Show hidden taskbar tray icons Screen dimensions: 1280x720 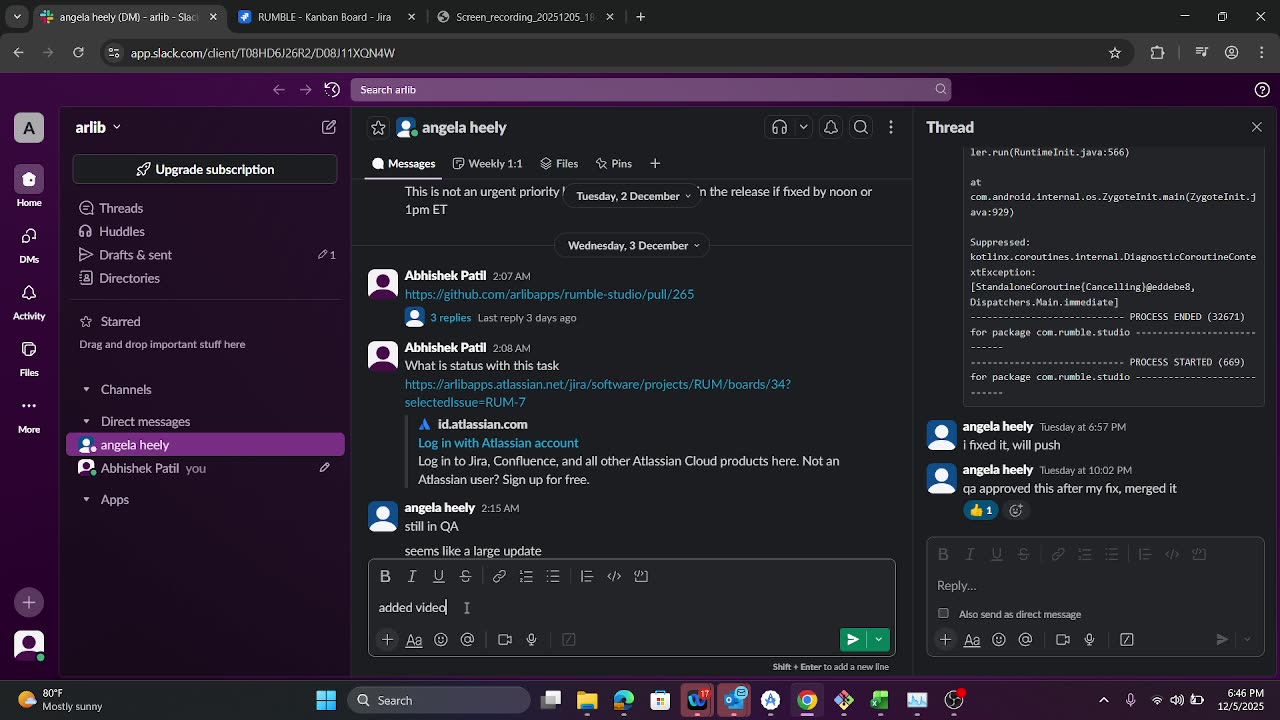(x=1104, y=700)
